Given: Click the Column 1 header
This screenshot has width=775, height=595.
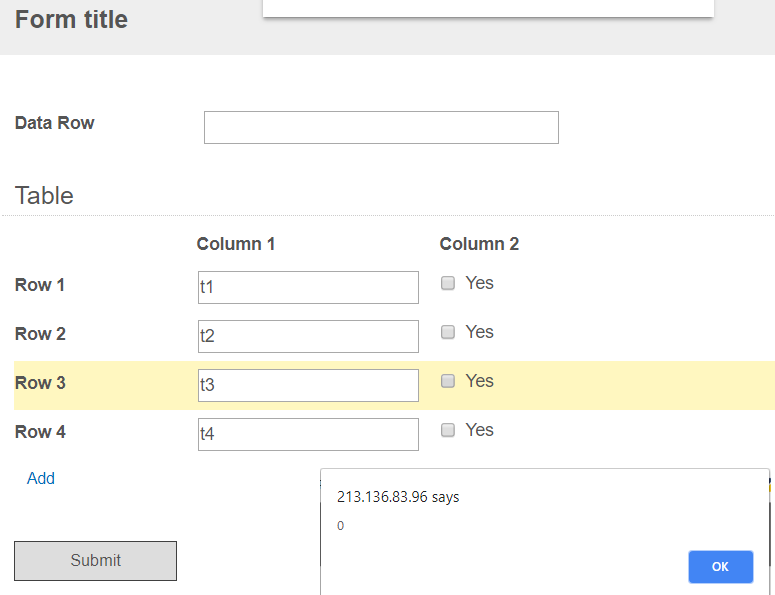Looking at the screenshot, I should [x=235, y=244].
